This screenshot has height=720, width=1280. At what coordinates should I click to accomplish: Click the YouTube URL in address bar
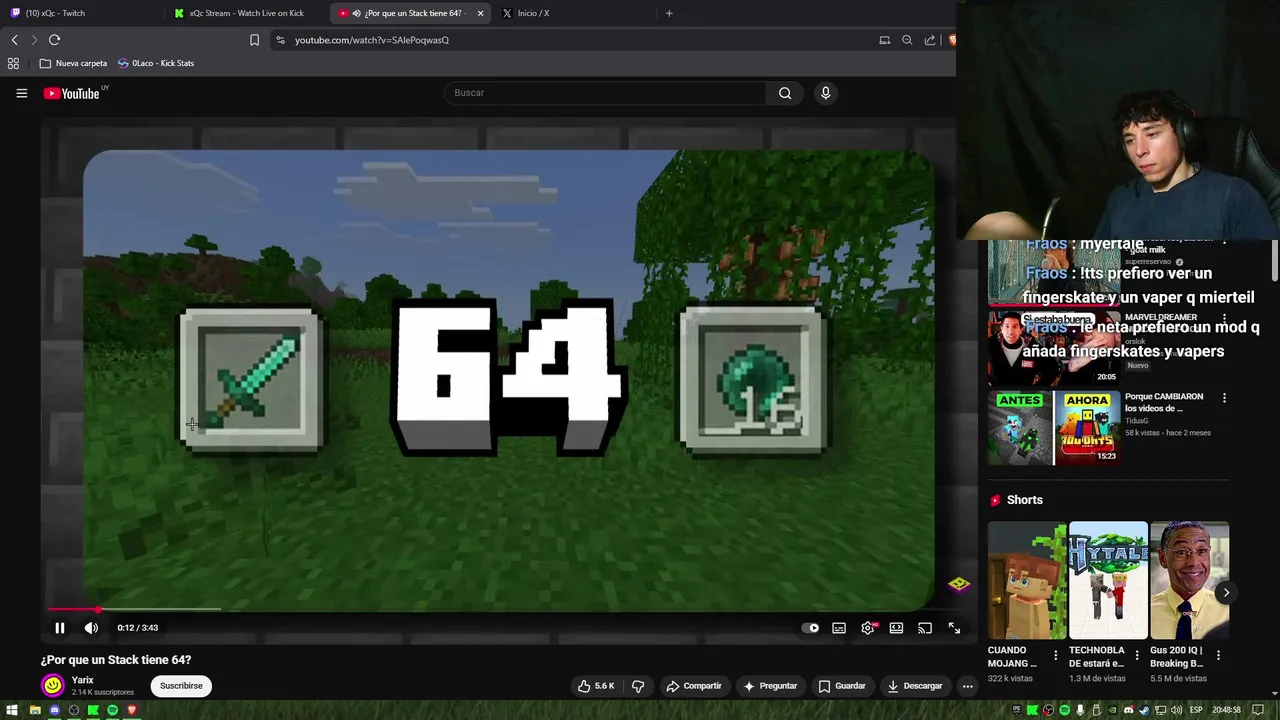pos(372,40)
